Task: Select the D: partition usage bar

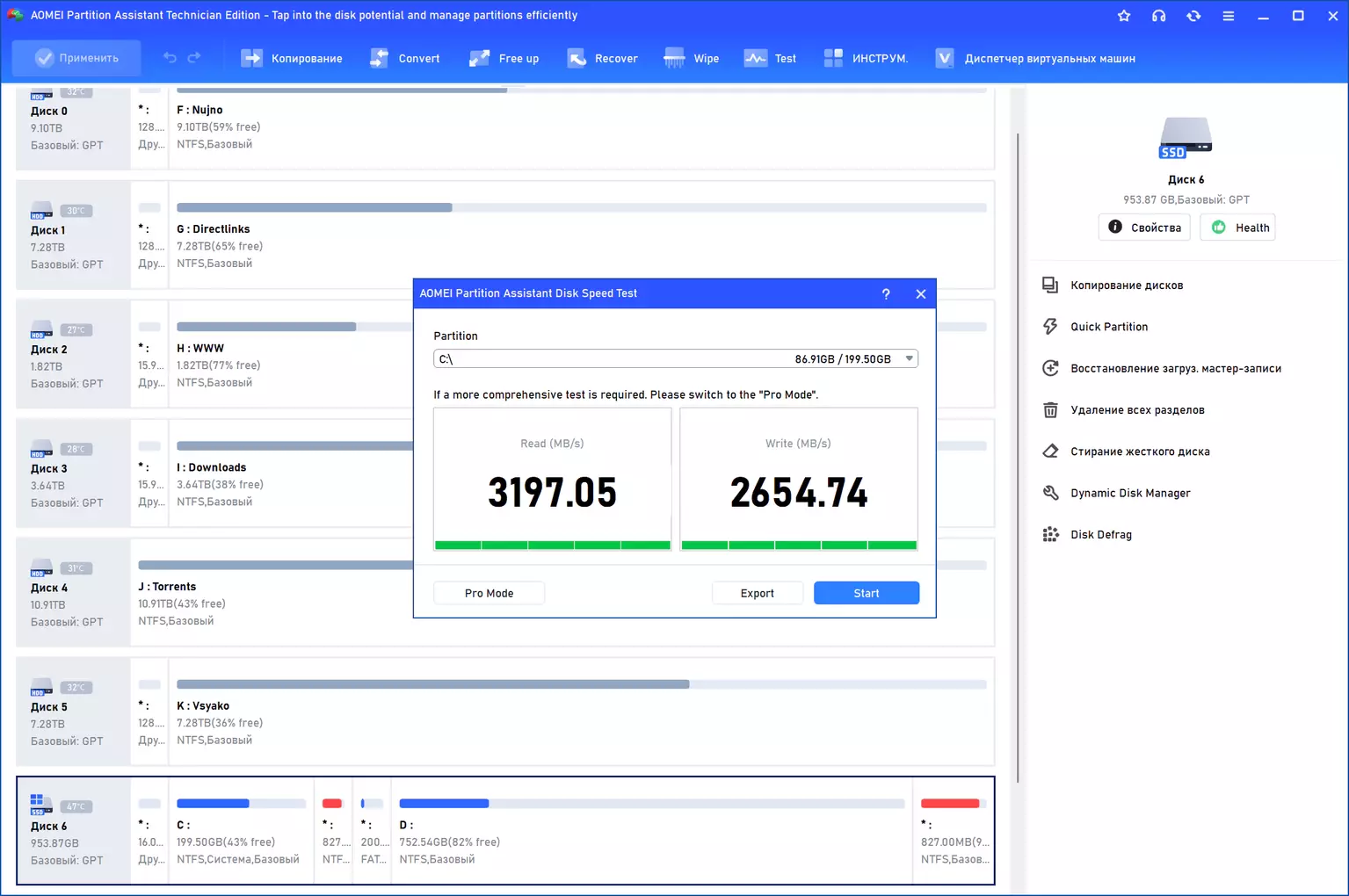Action: (x=652, y=804)
